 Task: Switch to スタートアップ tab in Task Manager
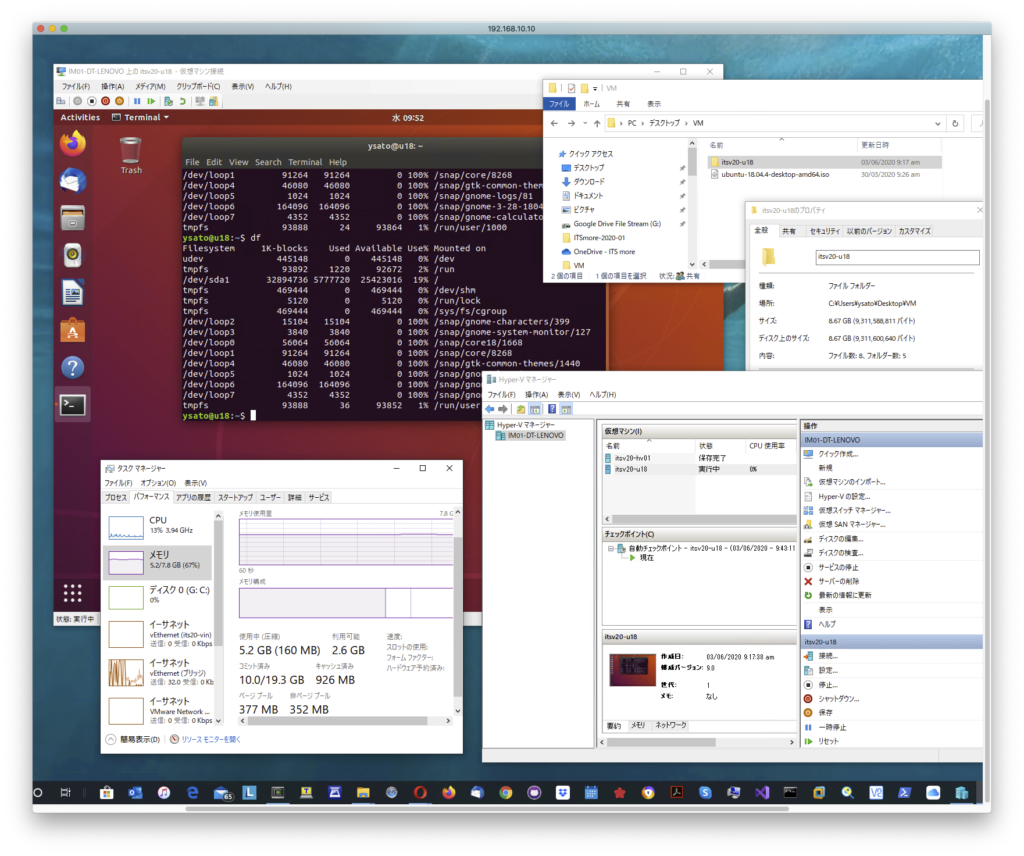click(235, 497)
